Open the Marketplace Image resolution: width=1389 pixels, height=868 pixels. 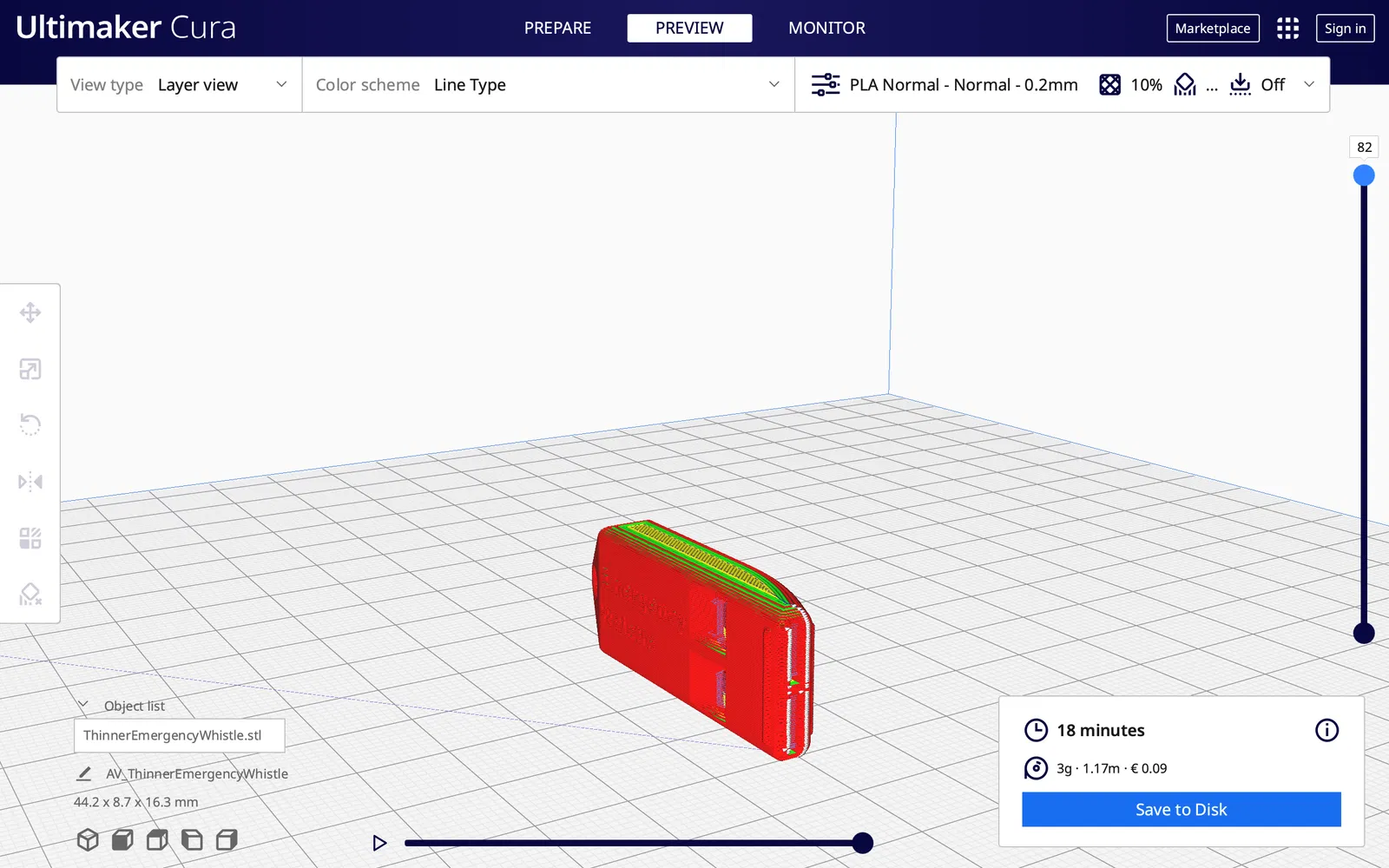pos(1213,28)
